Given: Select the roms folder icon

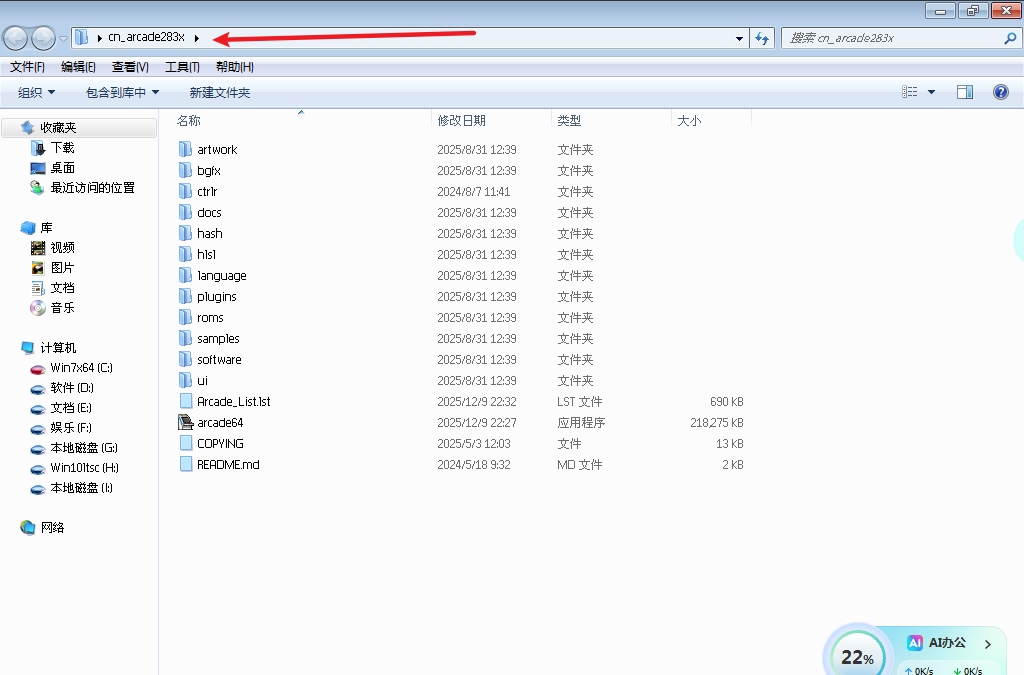Looking at the screenshot, I should click(x=185, y=317).
